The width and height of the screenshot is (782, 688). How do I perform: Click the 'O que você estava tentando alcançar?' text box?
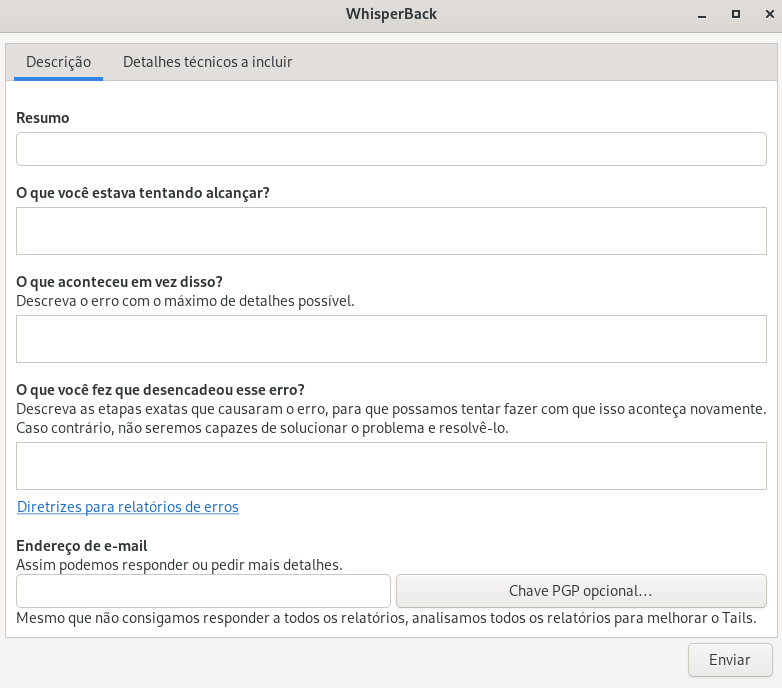point(391,231)
